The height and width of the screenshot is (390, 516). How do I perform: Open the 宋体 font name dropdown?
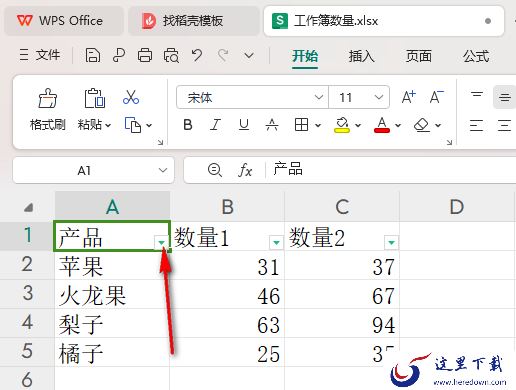click(x=319, y=97)
